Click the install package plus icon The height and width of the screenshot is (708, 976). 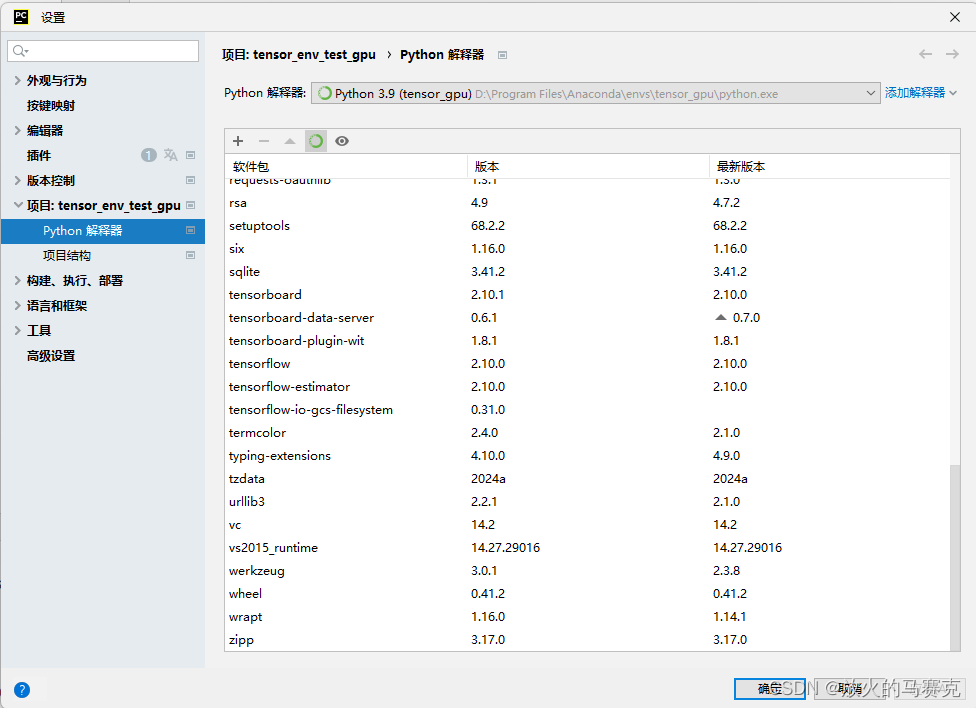click(238, 141)
